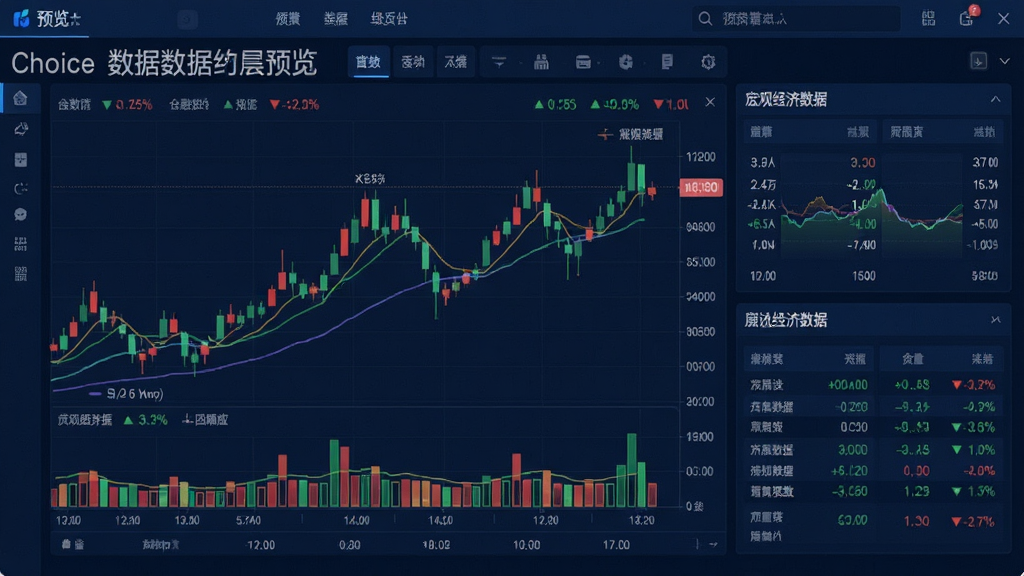Viewport: 1024px width, 576px height.
Task: Switch to the third tab before the filter icon
Action: (x=456, y=62)
